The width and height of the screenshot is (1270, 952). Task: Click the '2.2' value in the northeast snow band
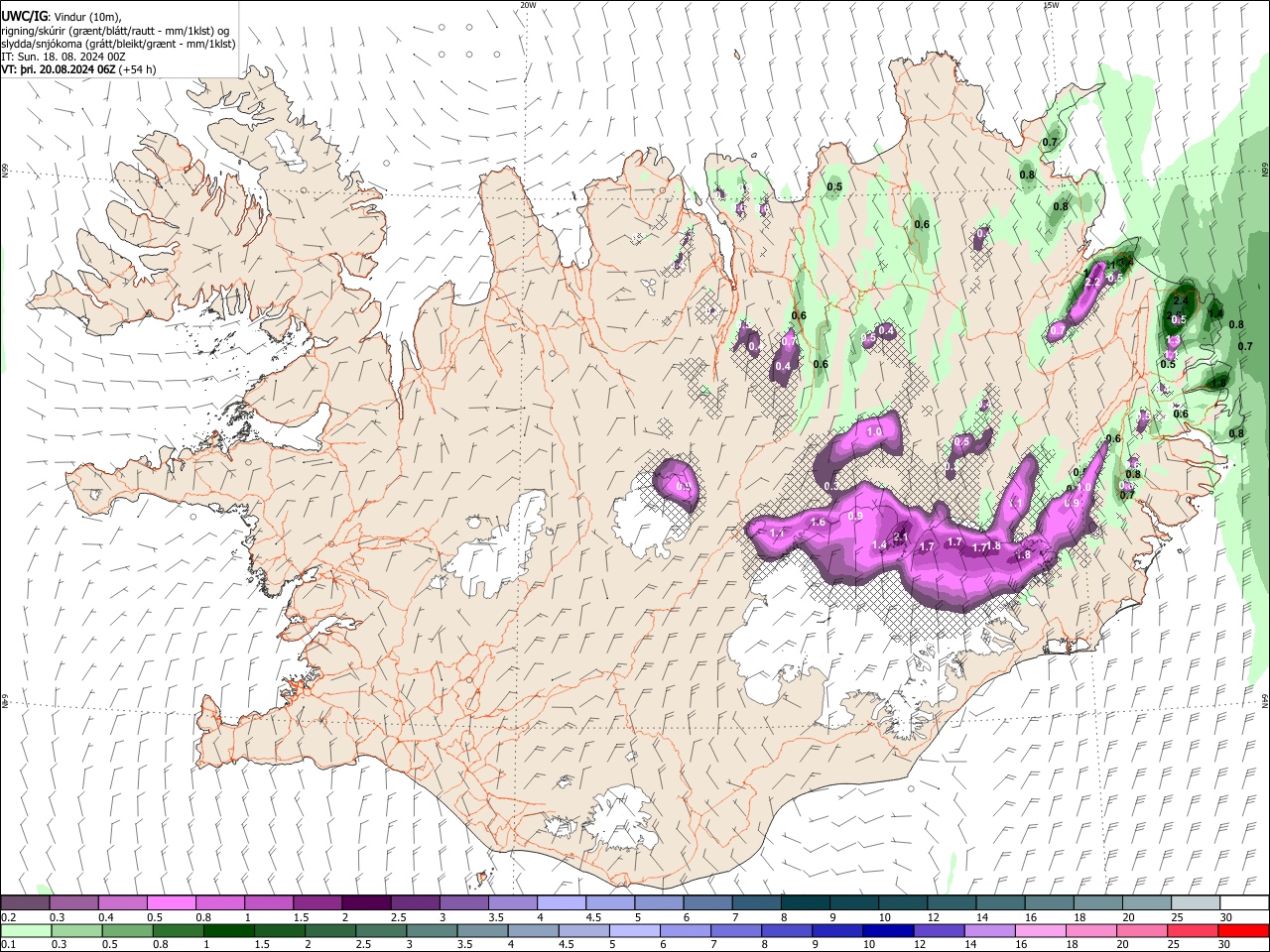(x=1092, y=283)
